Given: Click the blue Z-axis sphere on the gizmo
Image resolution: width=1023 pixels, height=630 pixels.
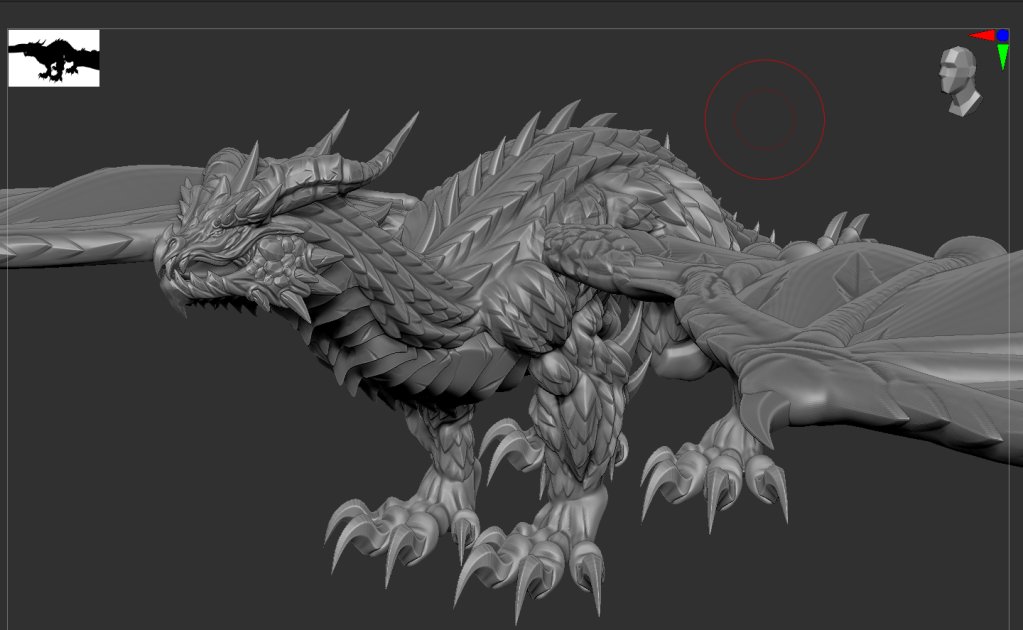Looking at the screenshot, I should tap(1002, 35).
